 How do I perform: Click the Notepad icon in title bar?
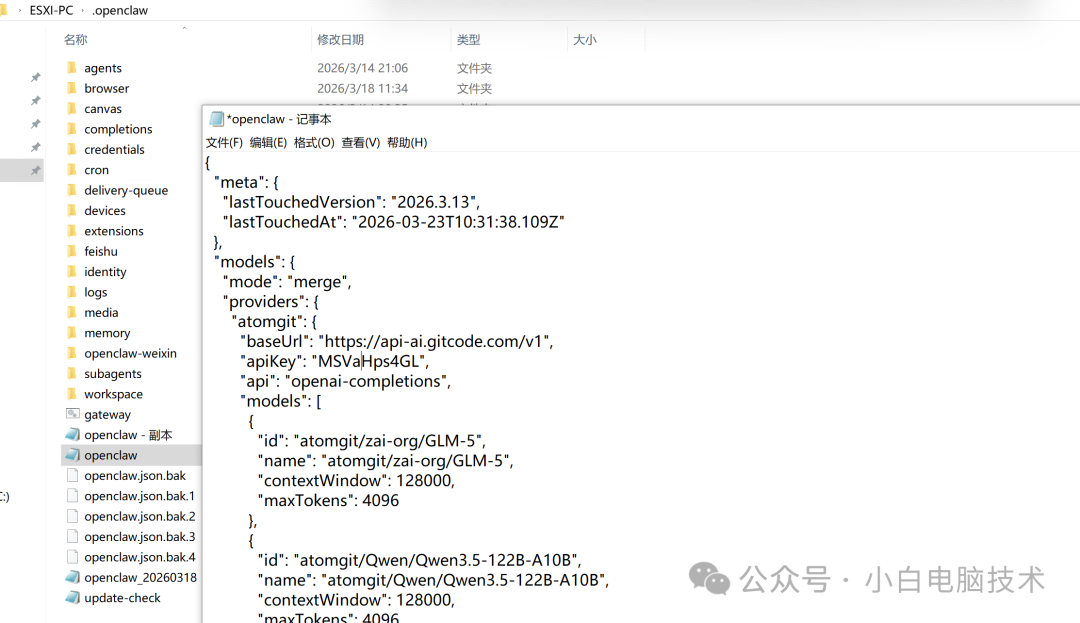[x=216, y=119]
